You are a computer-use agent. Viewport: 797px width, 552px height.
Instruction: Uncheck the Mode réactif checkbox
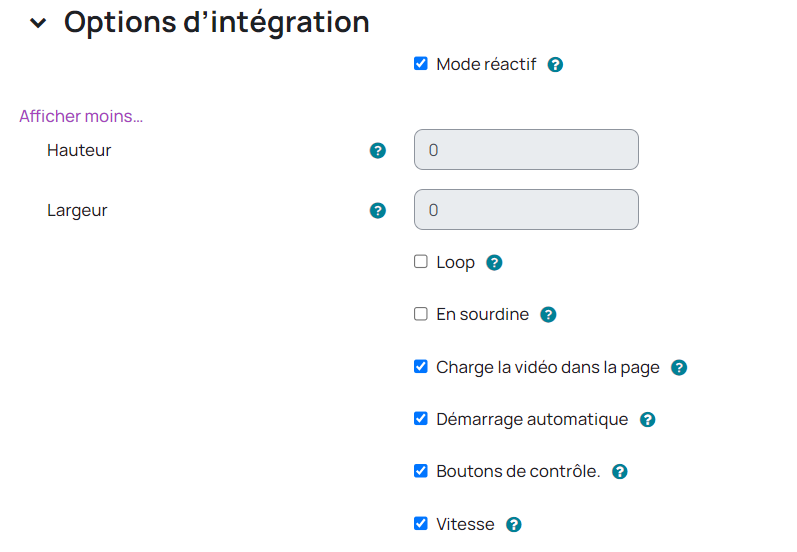(x=421, y=64)
